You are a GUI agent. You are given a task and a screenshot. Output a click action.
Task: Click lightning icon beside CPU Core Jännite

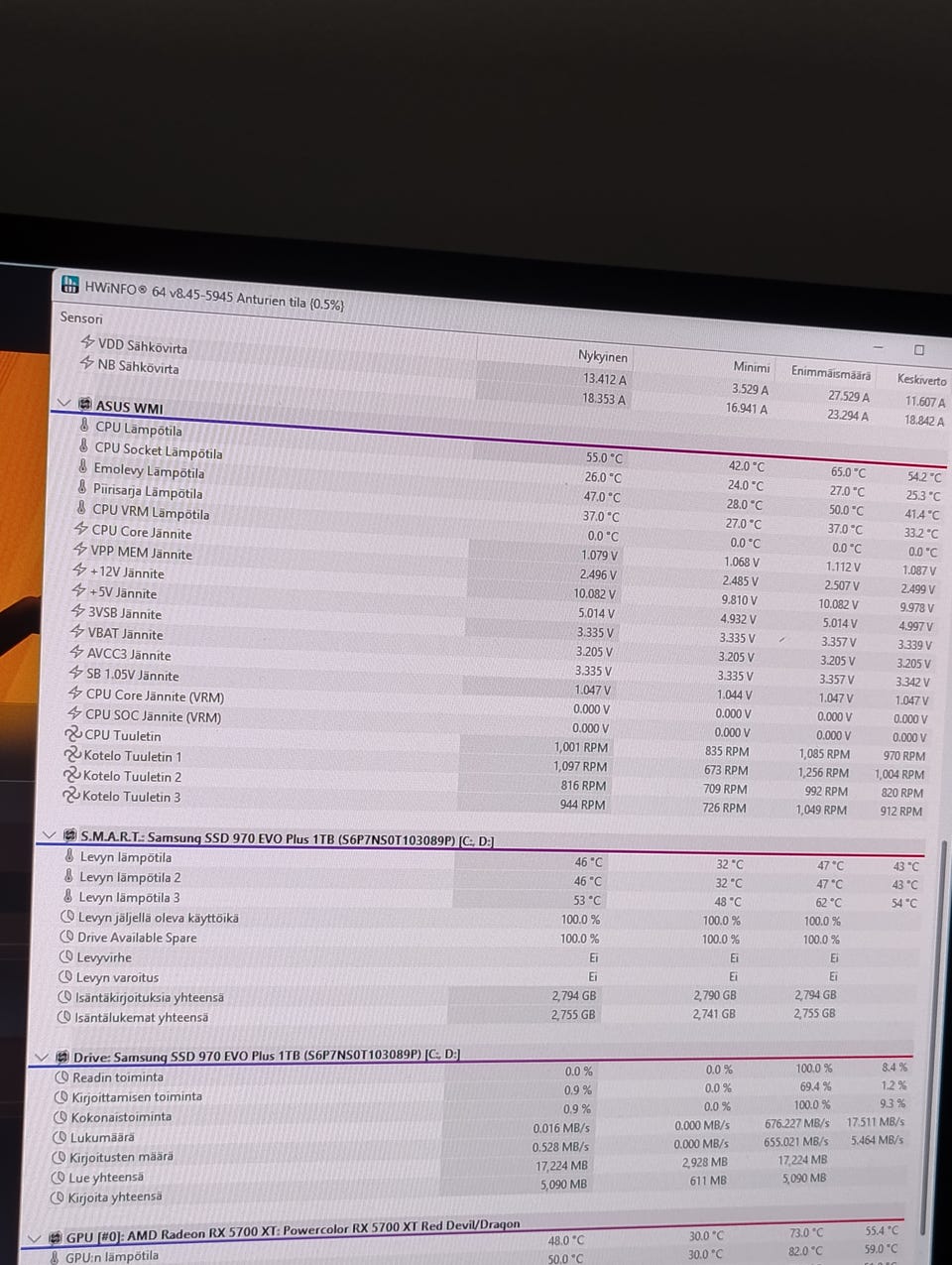pyautogui.click(x=81, y=528)
